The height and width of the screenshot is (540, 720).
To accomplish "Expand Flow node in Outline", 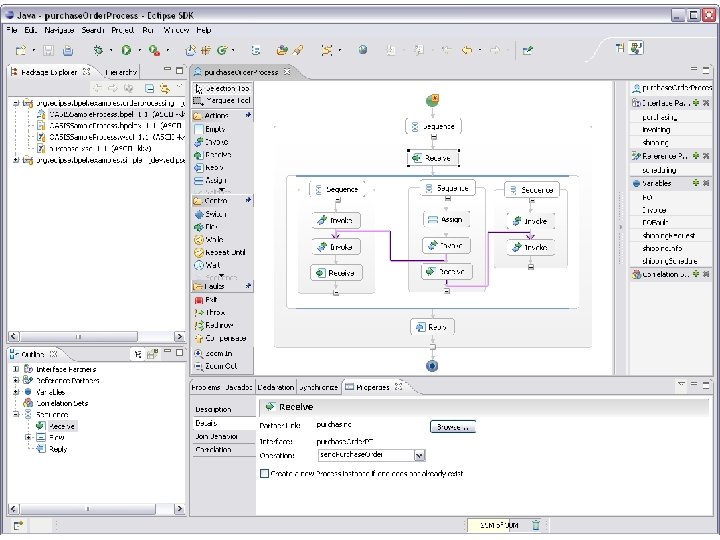I will click(29, 437).
